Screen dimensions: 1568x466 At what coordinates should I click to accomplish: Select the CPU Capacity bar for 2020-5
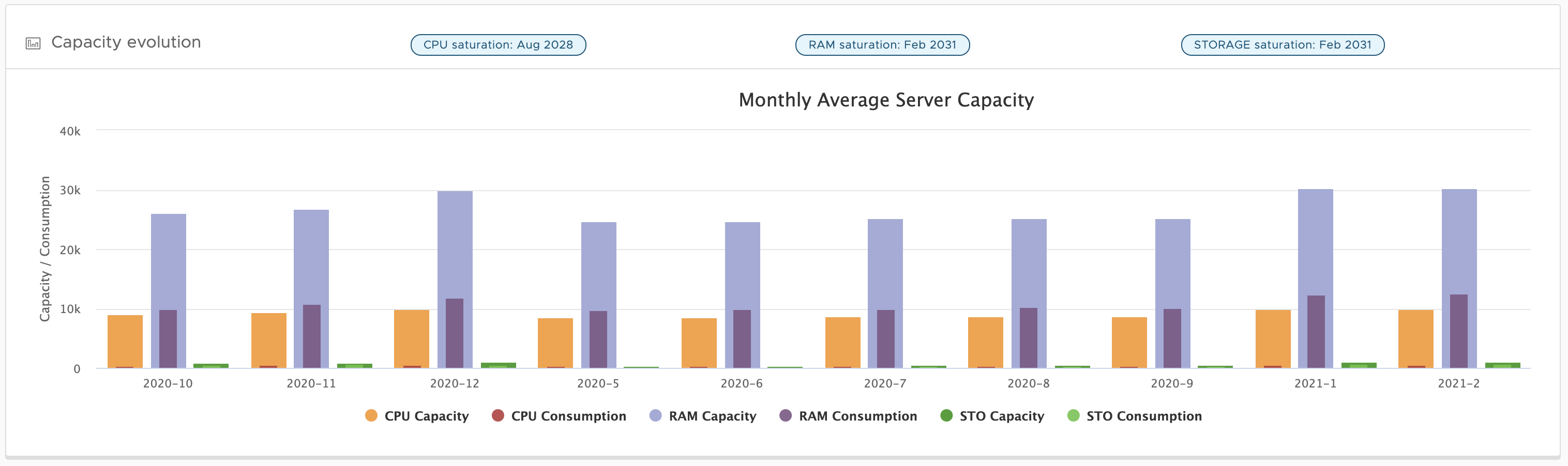click(x=555, y=343)
